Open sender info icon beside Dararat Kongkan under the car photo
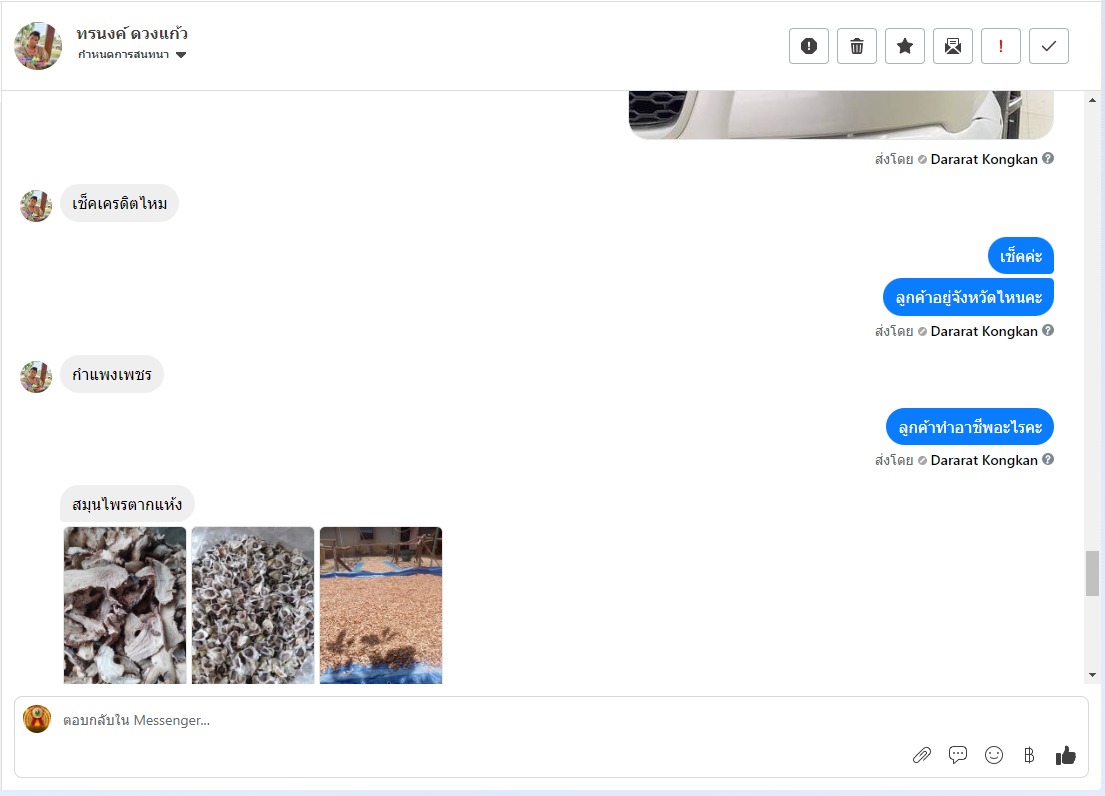This screenshot has width=1105, height=796. pos(1048,158)
